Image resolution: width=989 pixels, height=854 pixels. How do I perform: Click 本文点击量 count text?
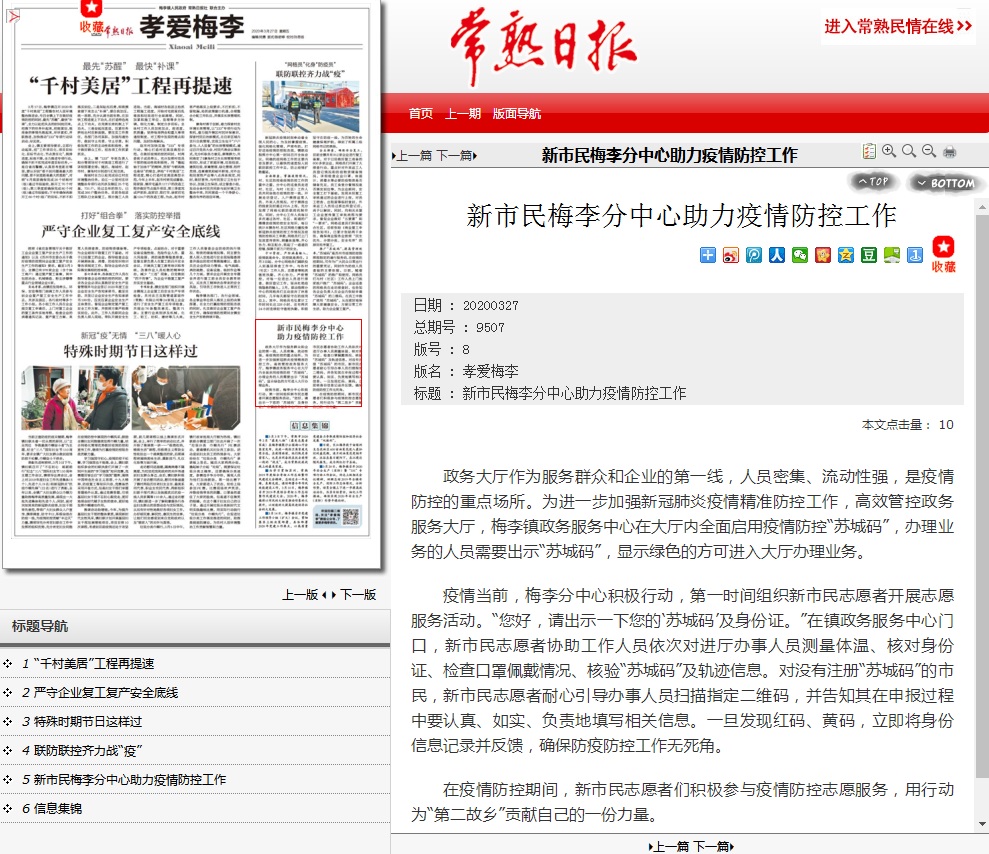pos(908,424)
